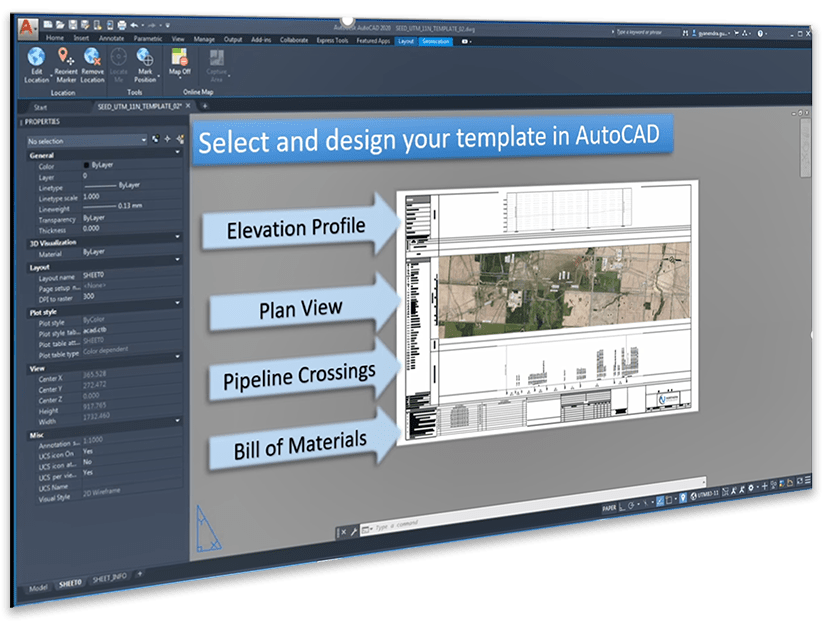Click the Linetype scale value 1.000

click(x=91, y=196)
